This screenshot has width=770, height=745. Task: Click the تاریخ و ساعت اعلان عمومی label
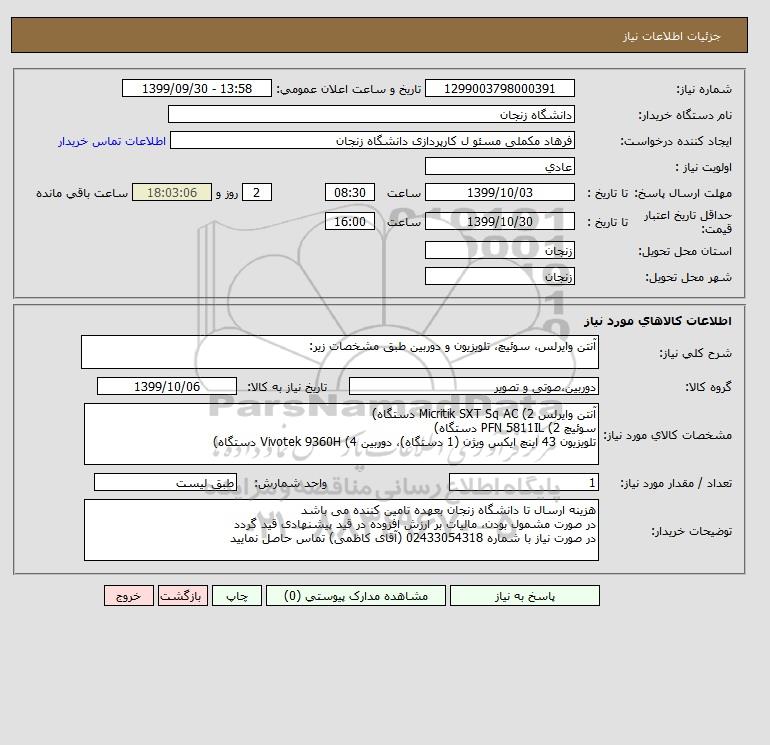349,89
